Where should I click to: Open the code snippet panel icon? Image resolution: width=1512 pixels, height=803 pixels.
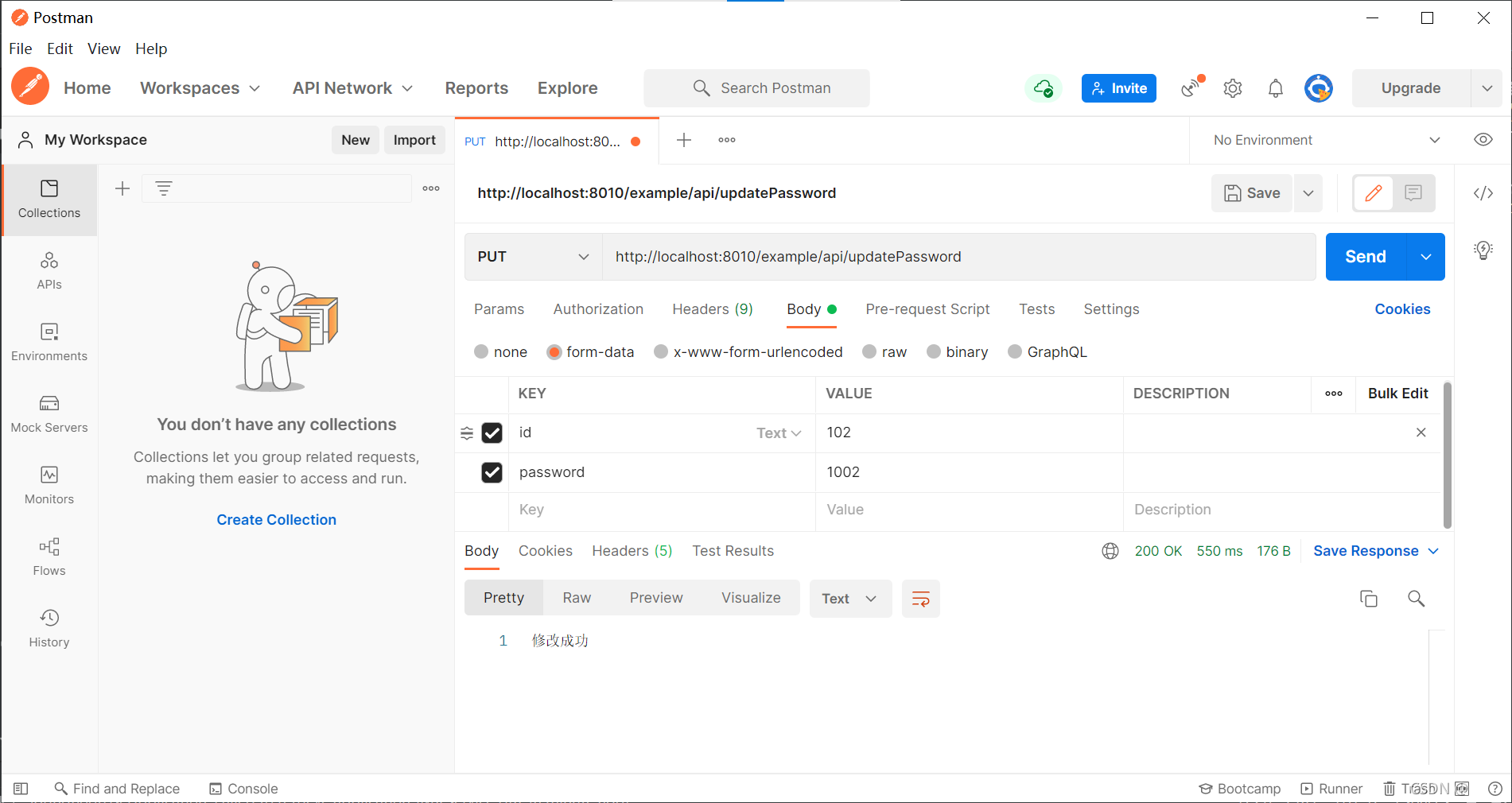1483,193
